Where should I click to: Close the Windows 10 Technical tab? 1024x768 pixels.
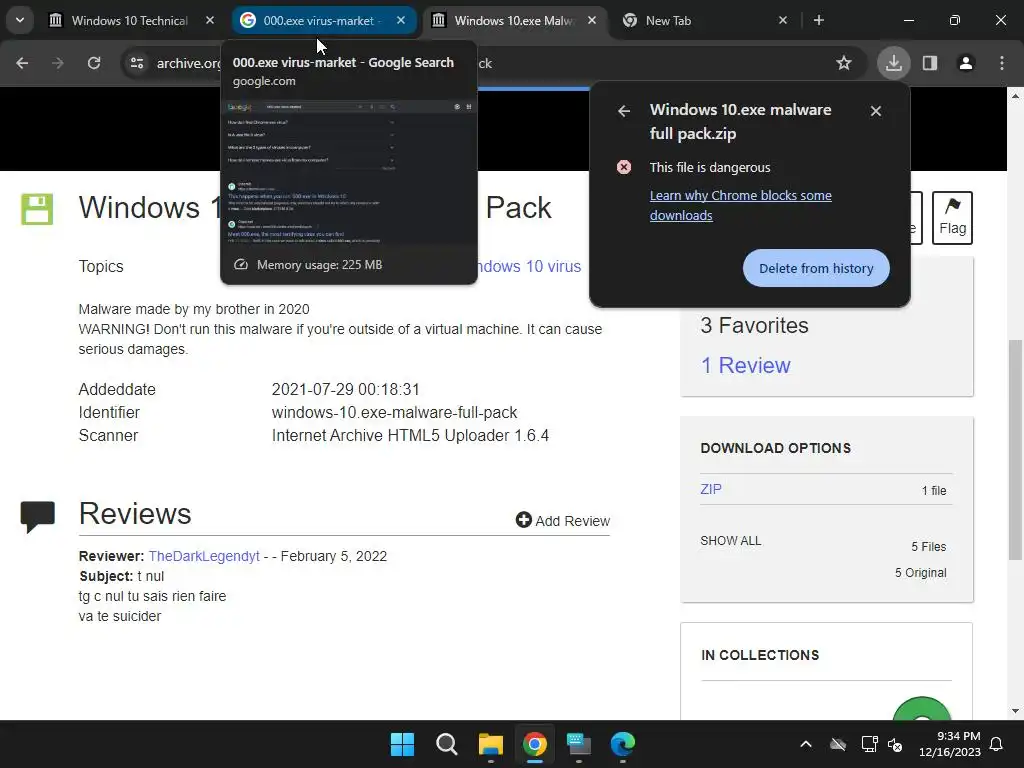(210, 21)
